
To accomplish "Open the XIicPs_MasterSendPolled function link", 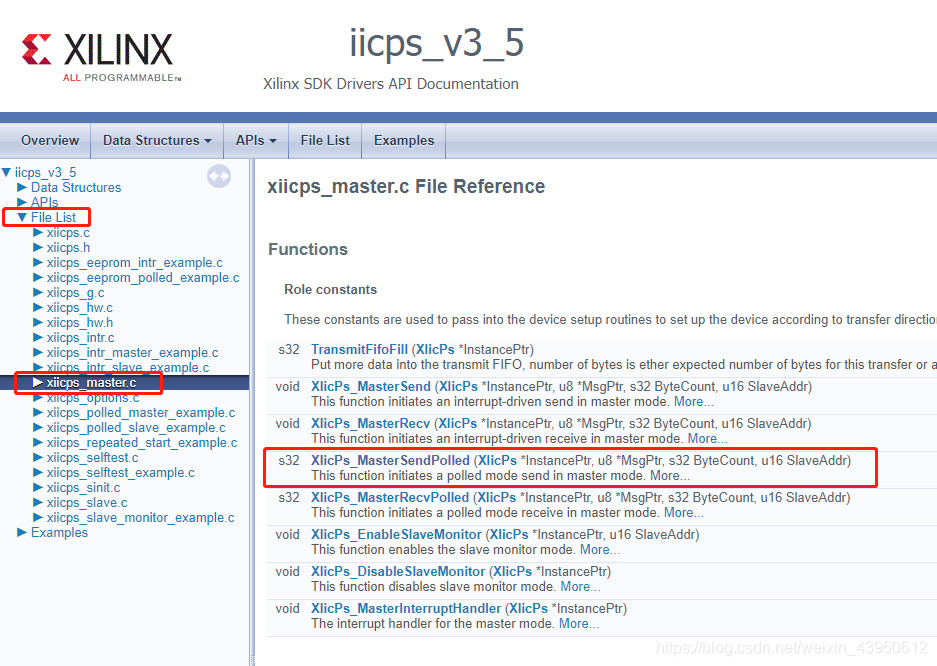I will click(x=390, y=461).
